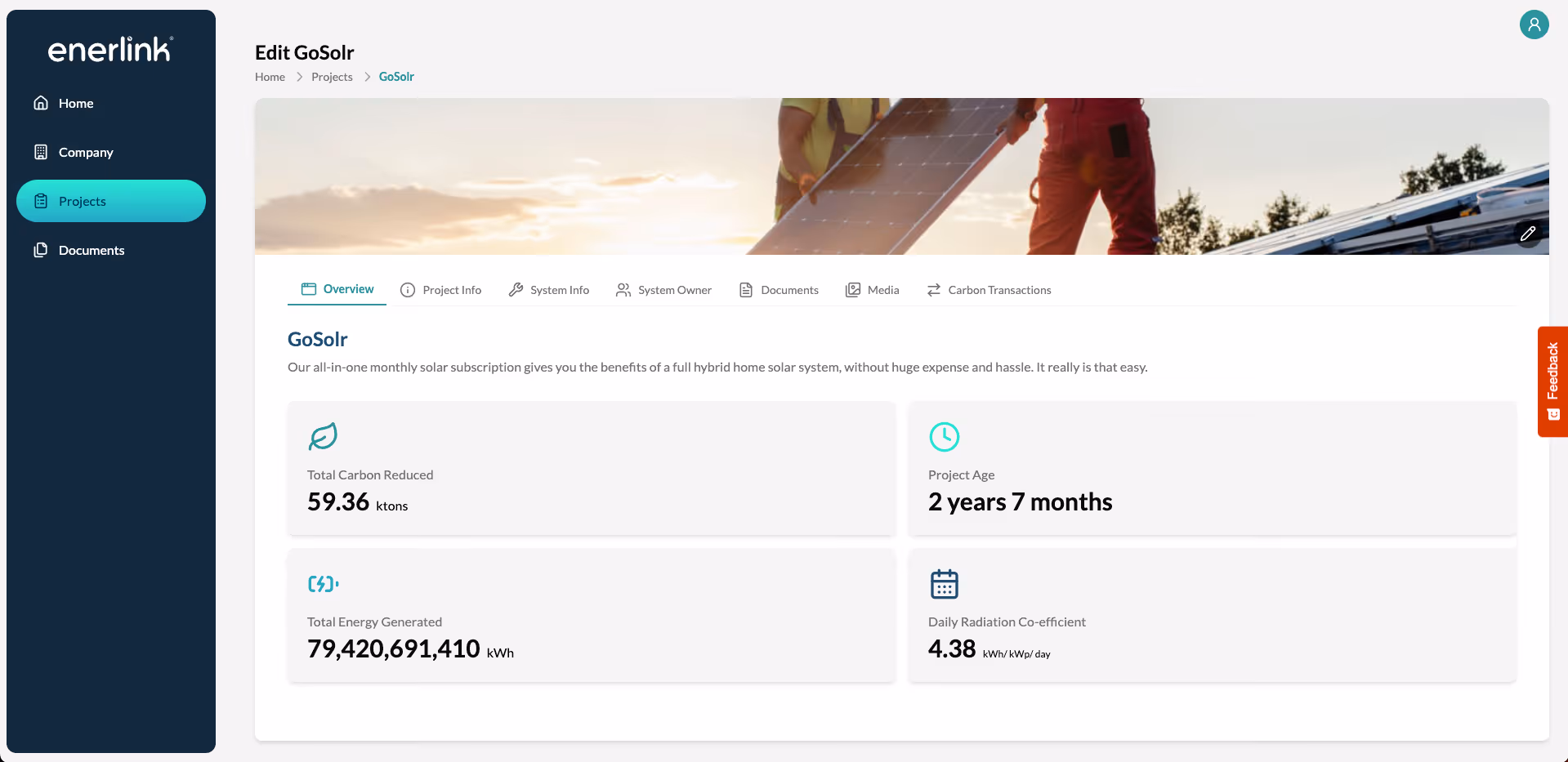Screen dimensions: 1568x762
Task: Go to Home breadcrumb link
Action: click(270, 77)
